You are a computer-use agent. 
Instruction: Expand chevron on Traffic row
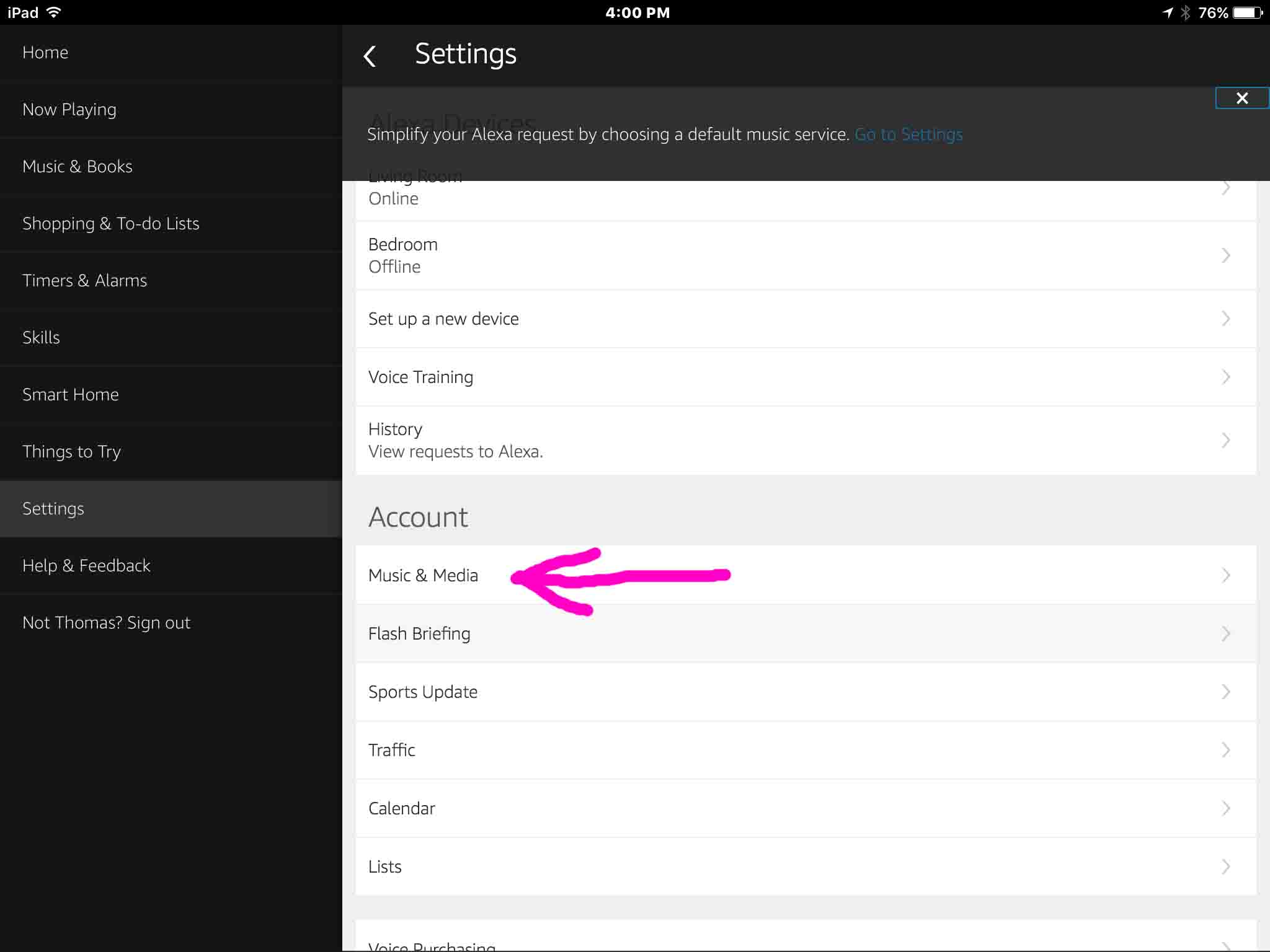[1226, 750]
